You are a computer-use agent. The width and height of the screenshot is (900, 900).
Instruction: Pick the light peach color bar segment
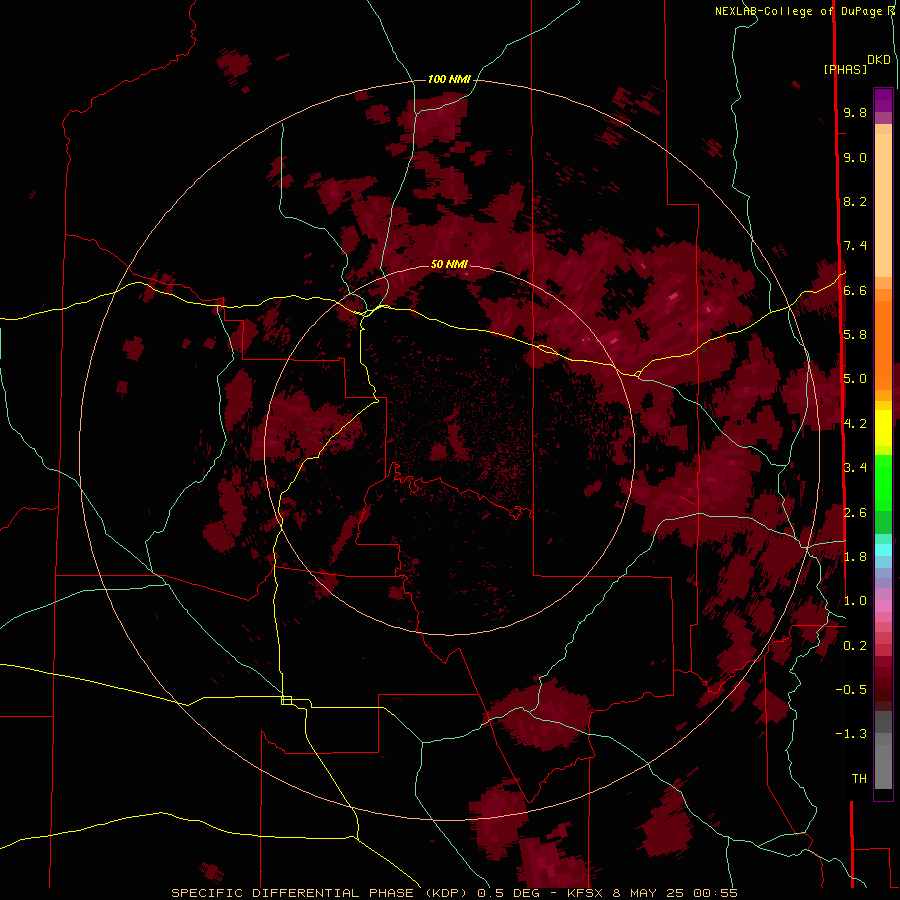(x=883, y=206)
